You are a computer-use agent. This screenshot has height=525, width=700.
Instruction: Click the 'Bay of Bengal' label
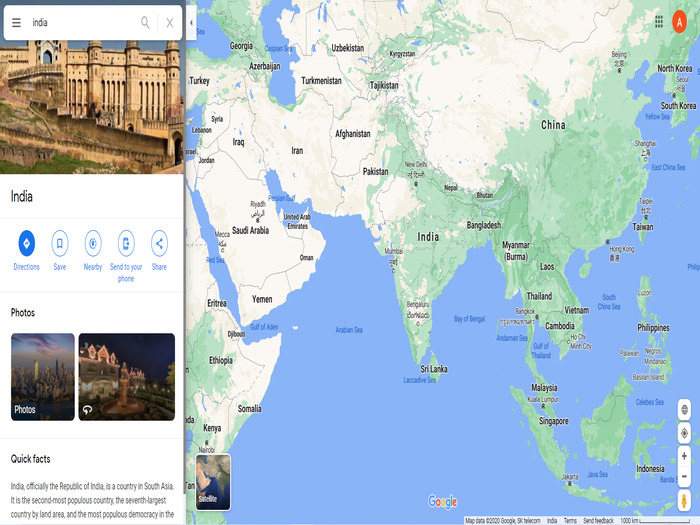pos(469,319)
